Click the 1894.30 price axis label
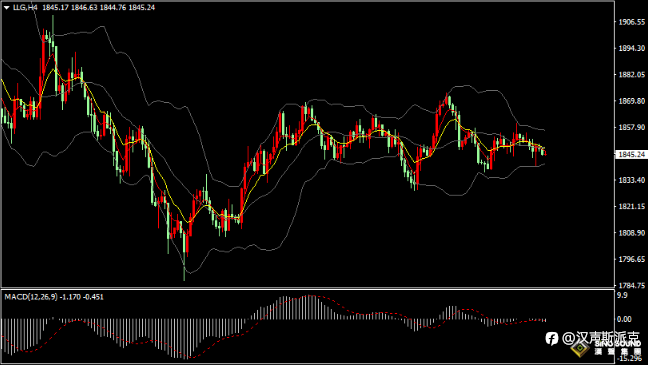The image size is (648, 366). tap(631, 49)
